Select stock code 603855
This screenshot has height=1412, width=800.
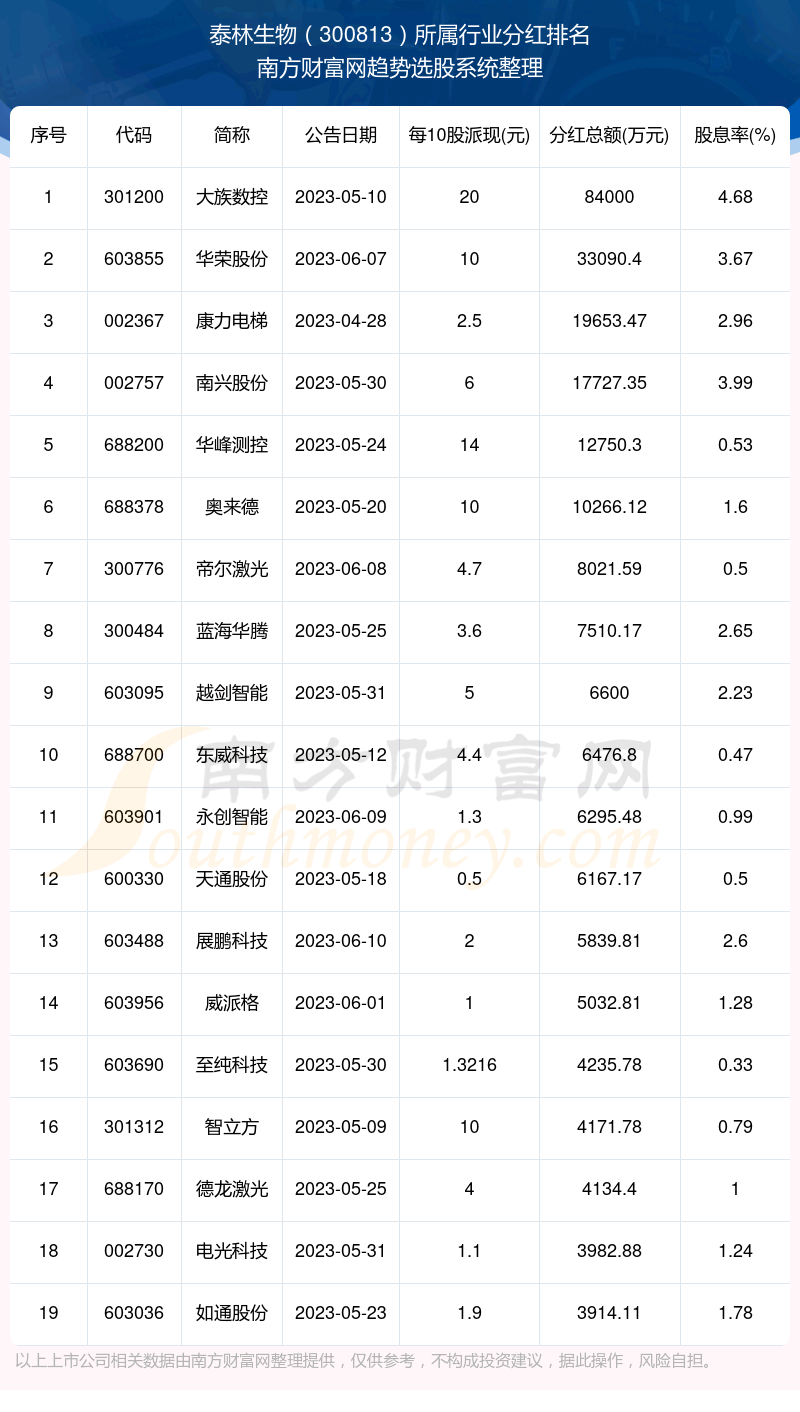pos(134,259)
